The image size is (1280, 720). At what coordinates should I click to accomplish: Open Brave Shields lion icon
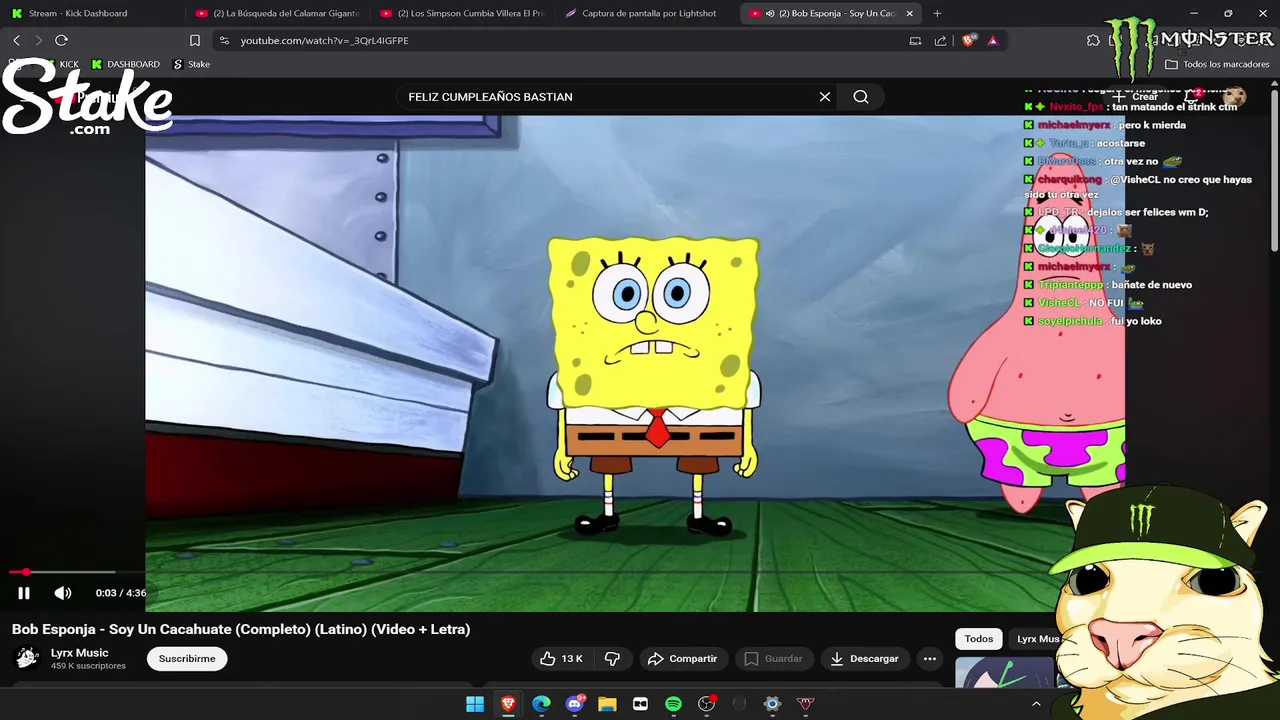(968, 41)
